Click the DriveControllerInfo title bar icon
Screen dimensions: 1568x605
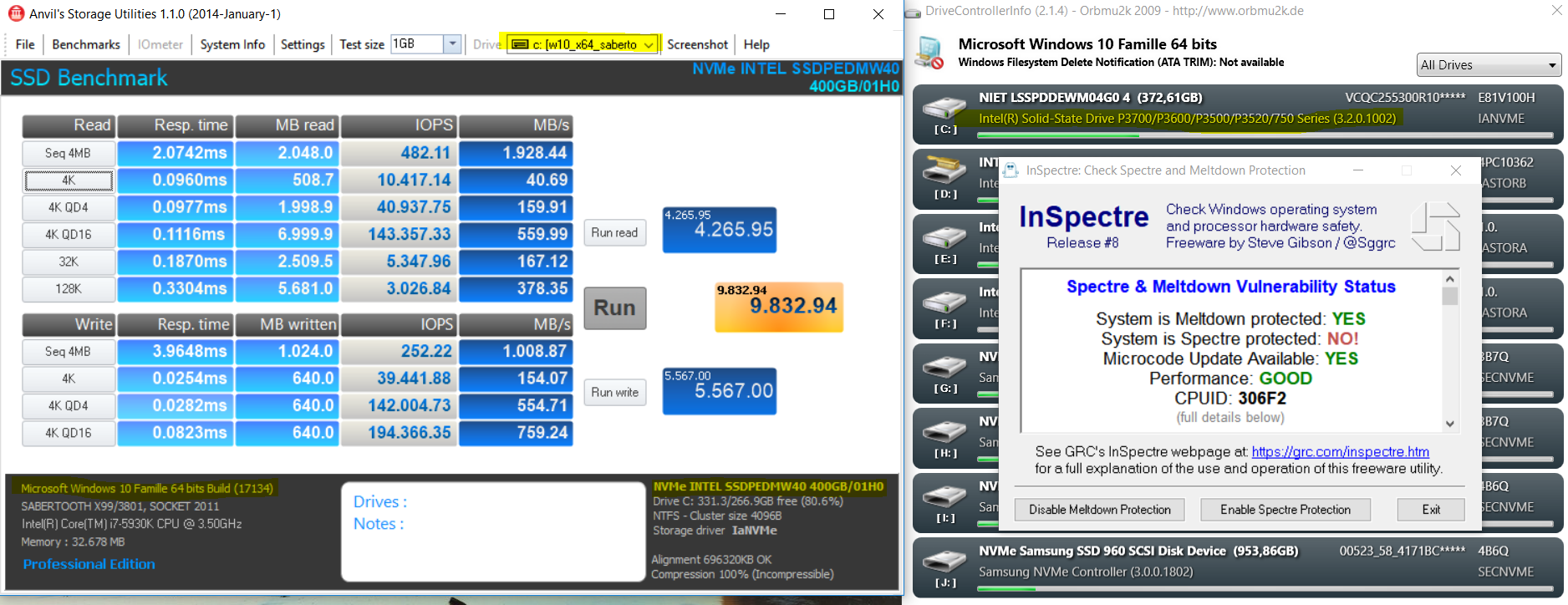(913, 12)
